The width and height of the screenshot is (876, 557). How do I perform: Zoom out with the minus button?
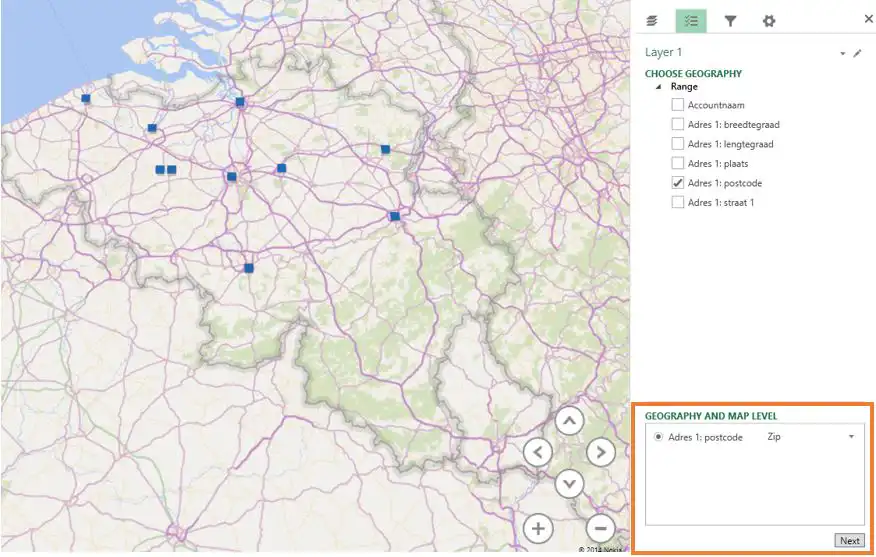coord(600,528)
